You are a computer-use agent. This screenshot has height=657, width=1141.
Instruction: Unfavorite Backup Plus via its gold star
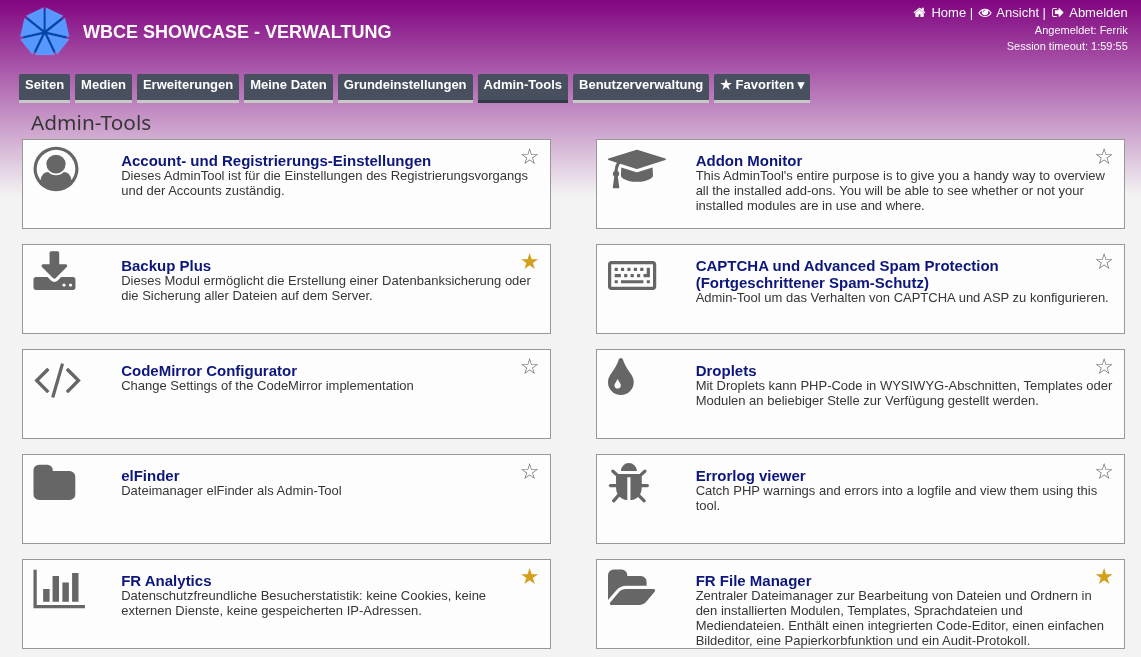[530, 261]
